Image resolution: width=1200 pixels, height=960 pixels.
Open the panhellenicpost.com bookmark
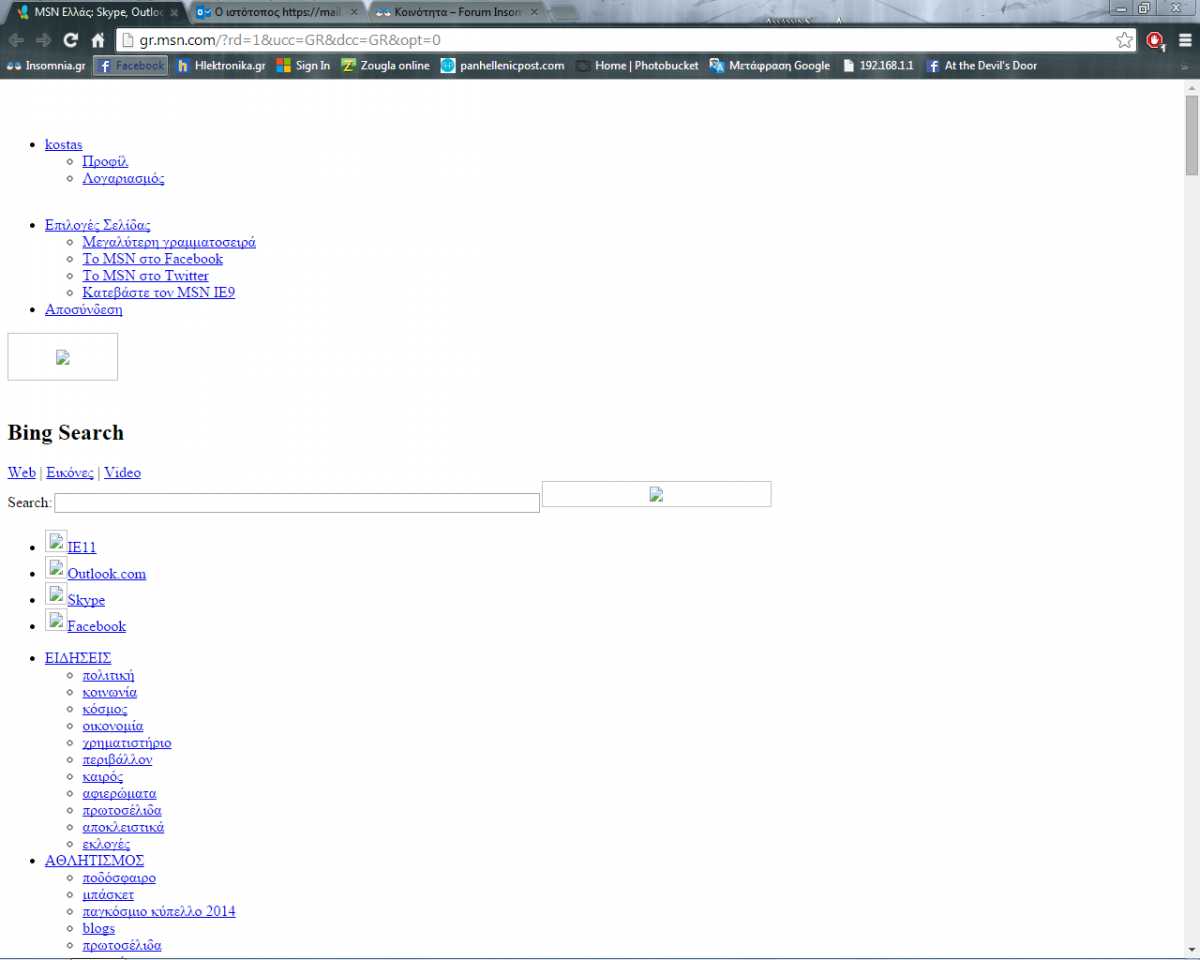pyautogui.click(x=502, y=66)
